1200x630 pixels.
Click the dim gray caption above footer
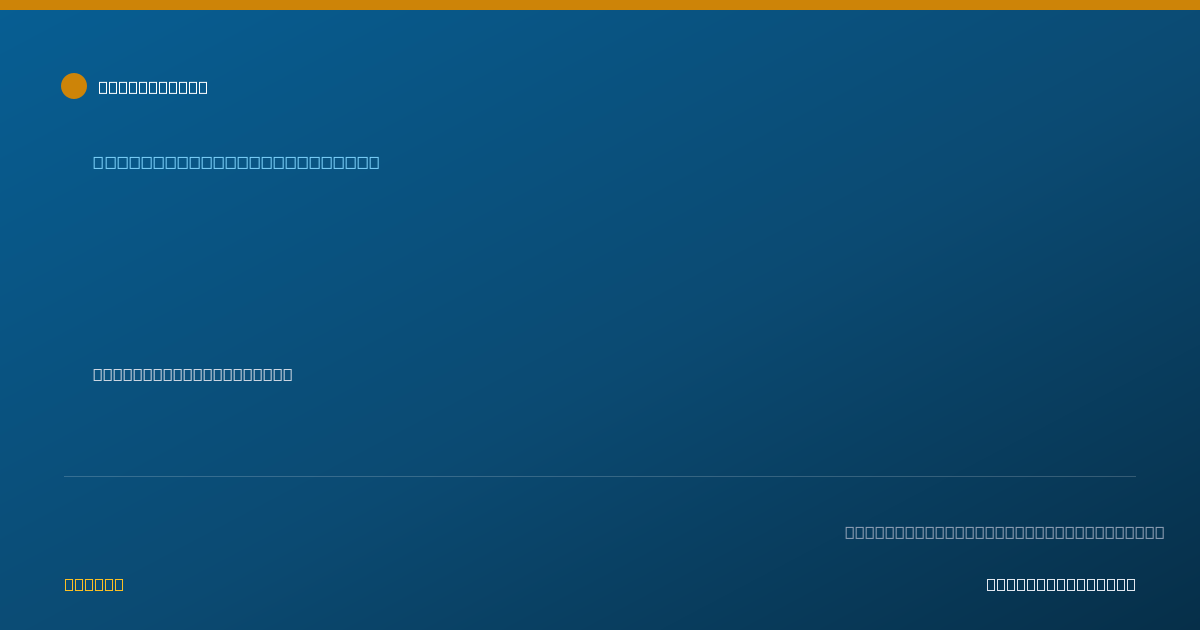click(1004, 532)
